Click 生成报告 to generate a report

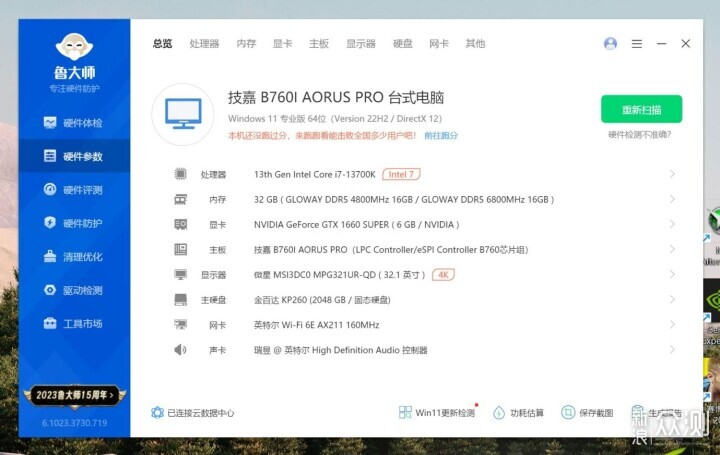coord(657,412)
